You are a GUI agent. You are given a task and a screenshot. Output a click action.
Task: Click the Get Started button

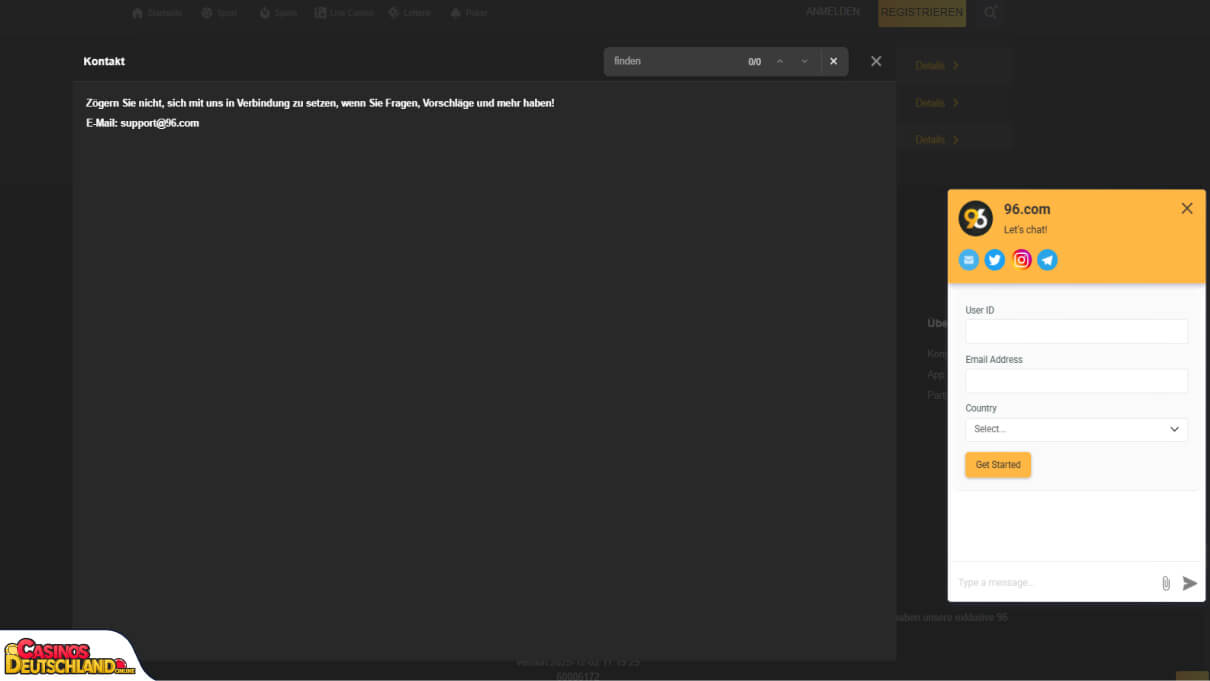coord(998,465)
